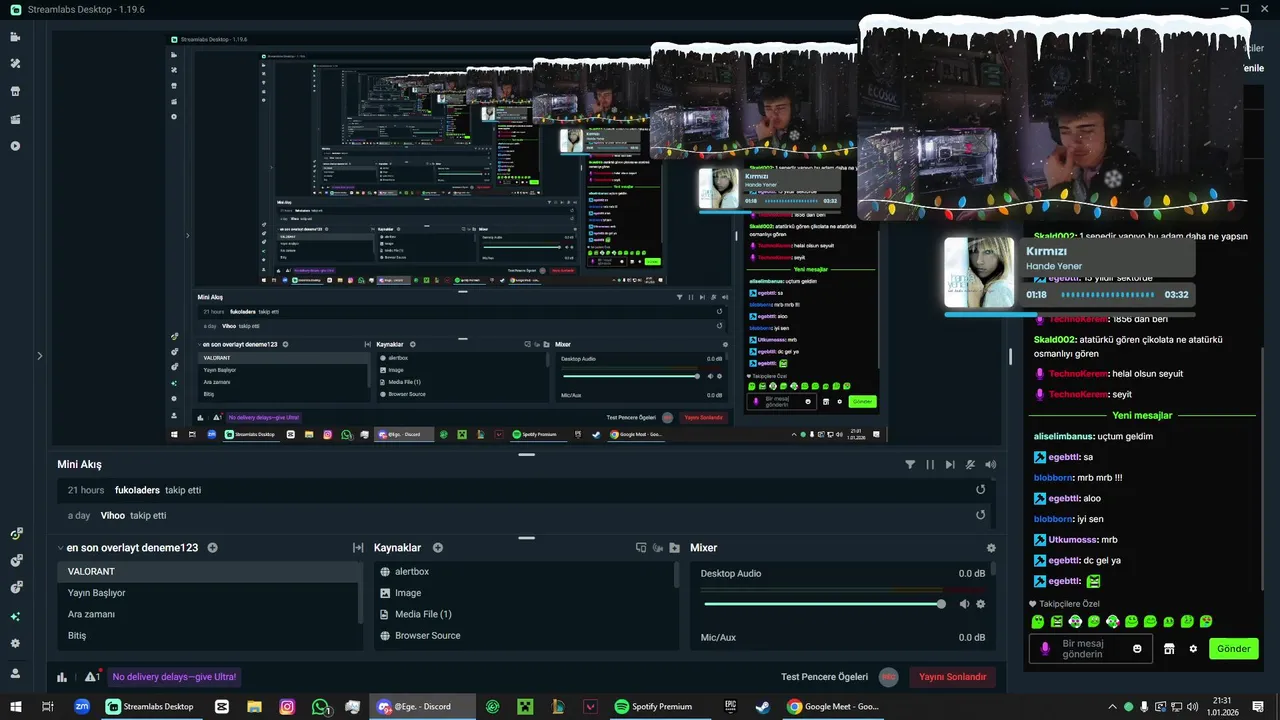Skip the current alert in Mini Akış
1280x720 pixels.
pos(950,465)
